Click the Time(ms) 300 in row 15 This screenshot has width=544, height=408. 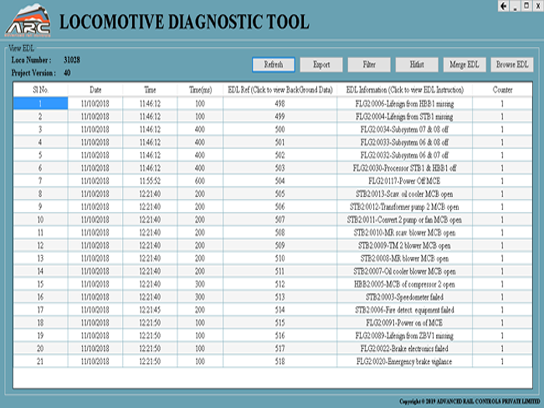(x=200, y=284)
